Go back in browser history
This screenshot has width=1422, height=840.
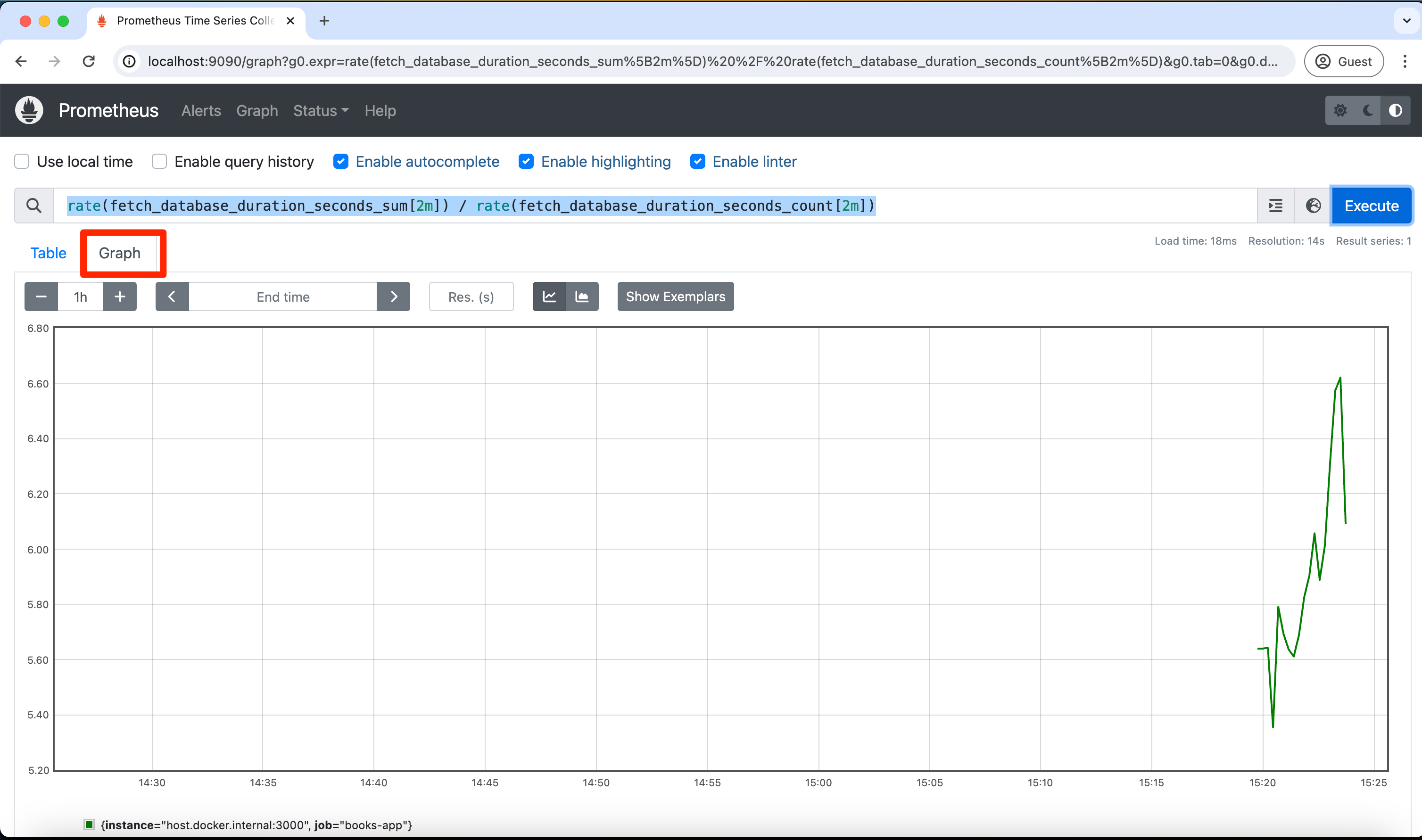pos(21,61)
